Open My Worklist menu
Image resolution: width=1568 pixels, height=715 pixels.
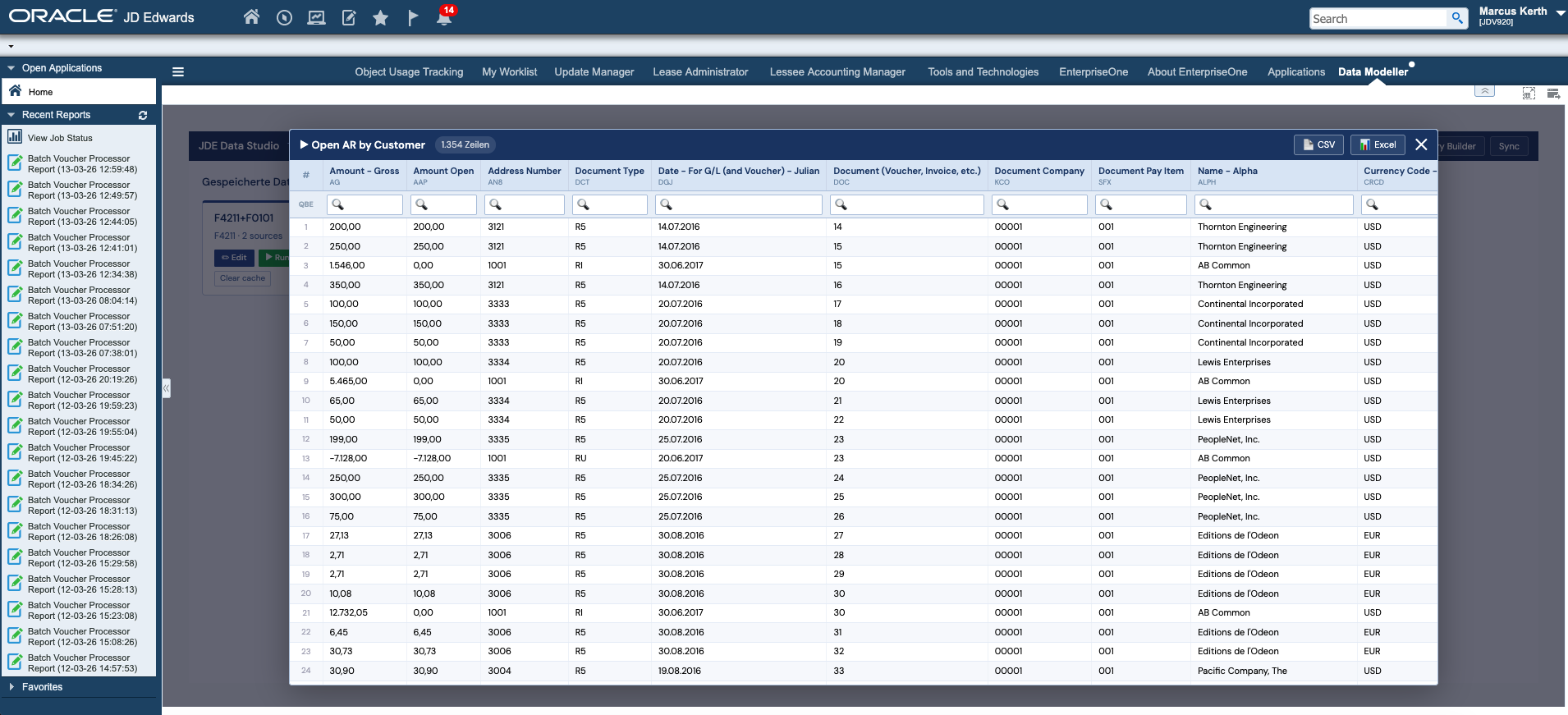click(x=509, y=72)
